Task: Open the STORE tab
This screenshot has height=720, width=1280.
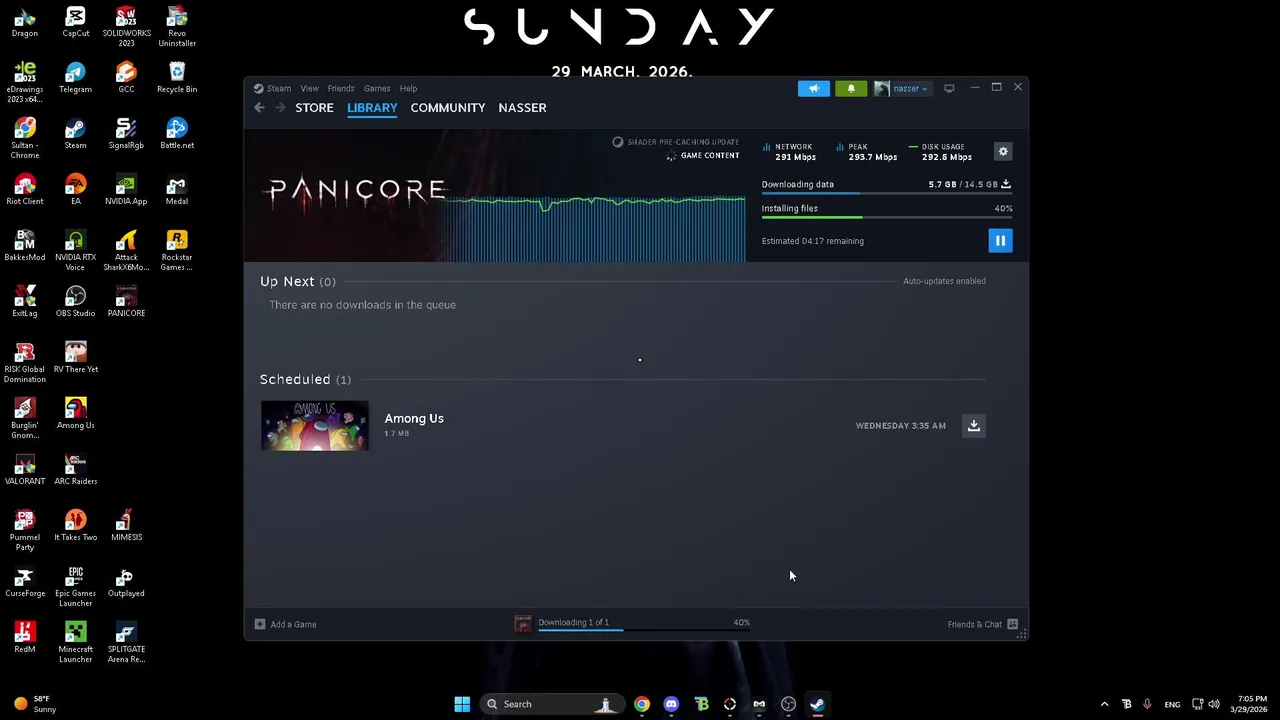Action: (x=314, y=108)
